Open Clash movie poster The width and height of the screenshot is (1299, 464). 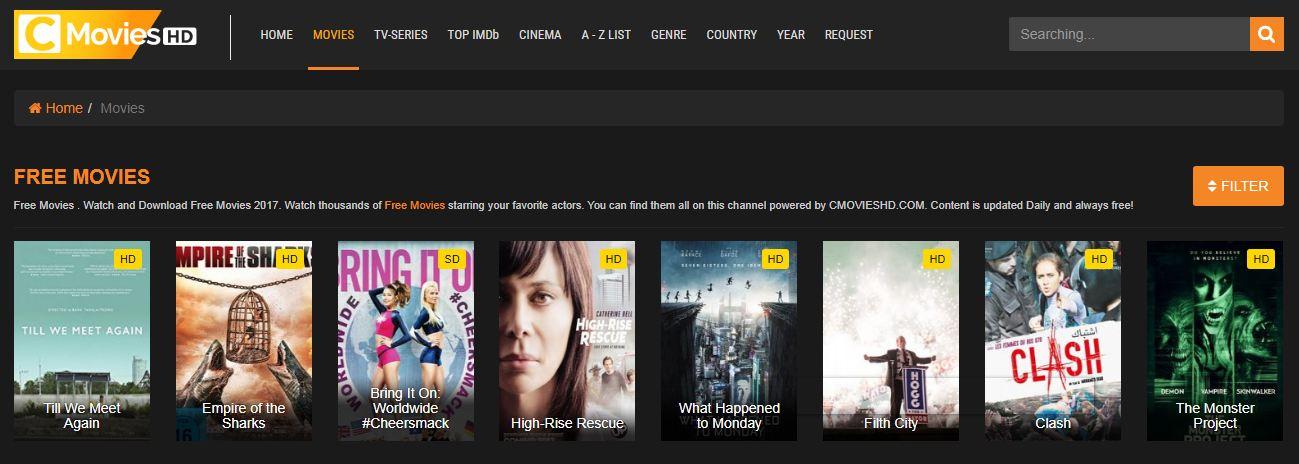[1053, 341]
